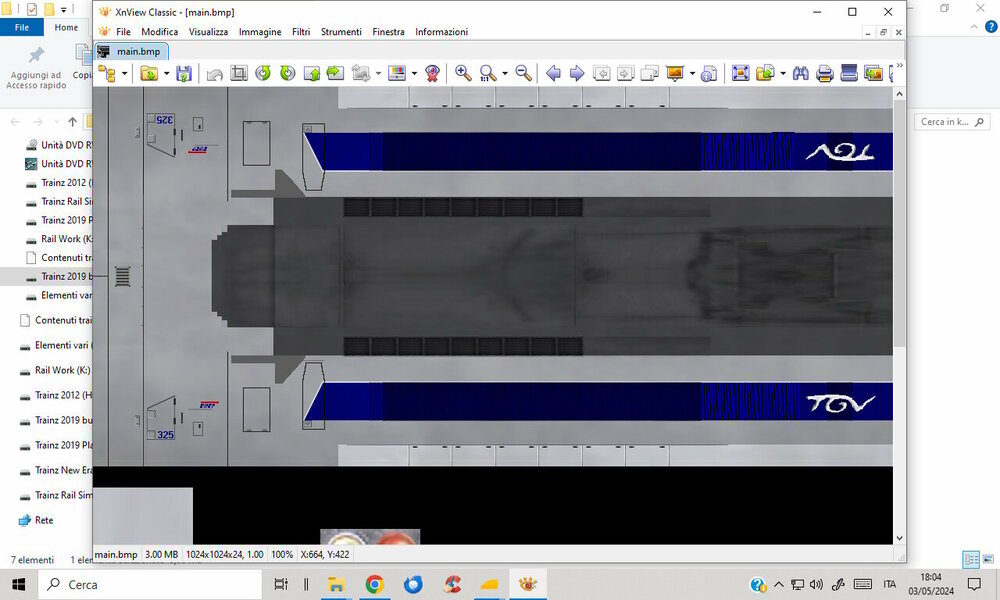Show more toolbar buttons chevron
Viewport: 1000px width, 600px height.
(899, 66)
